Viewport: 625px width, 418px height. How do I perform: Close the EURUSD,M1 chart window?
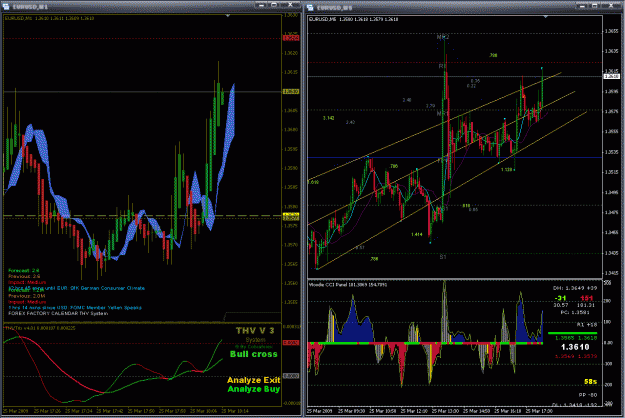291,5
